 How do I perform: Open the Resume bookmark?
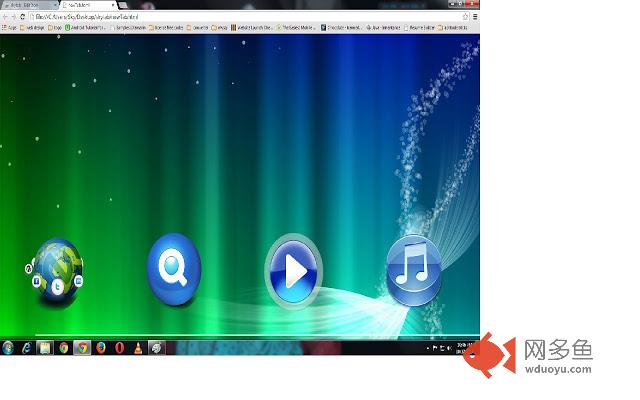click(419, 28)
